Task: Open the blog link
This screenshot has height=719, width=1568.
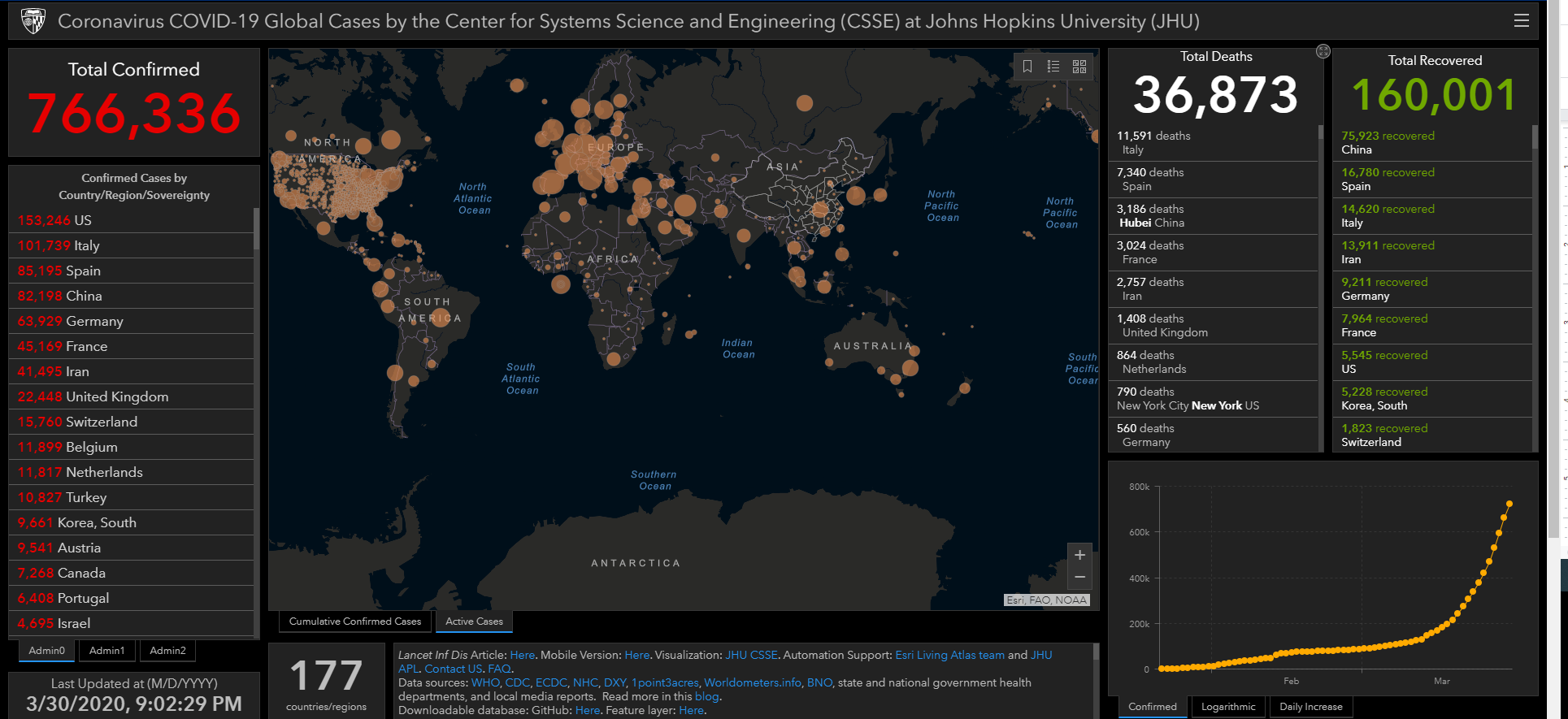Action: click(706, 696)
